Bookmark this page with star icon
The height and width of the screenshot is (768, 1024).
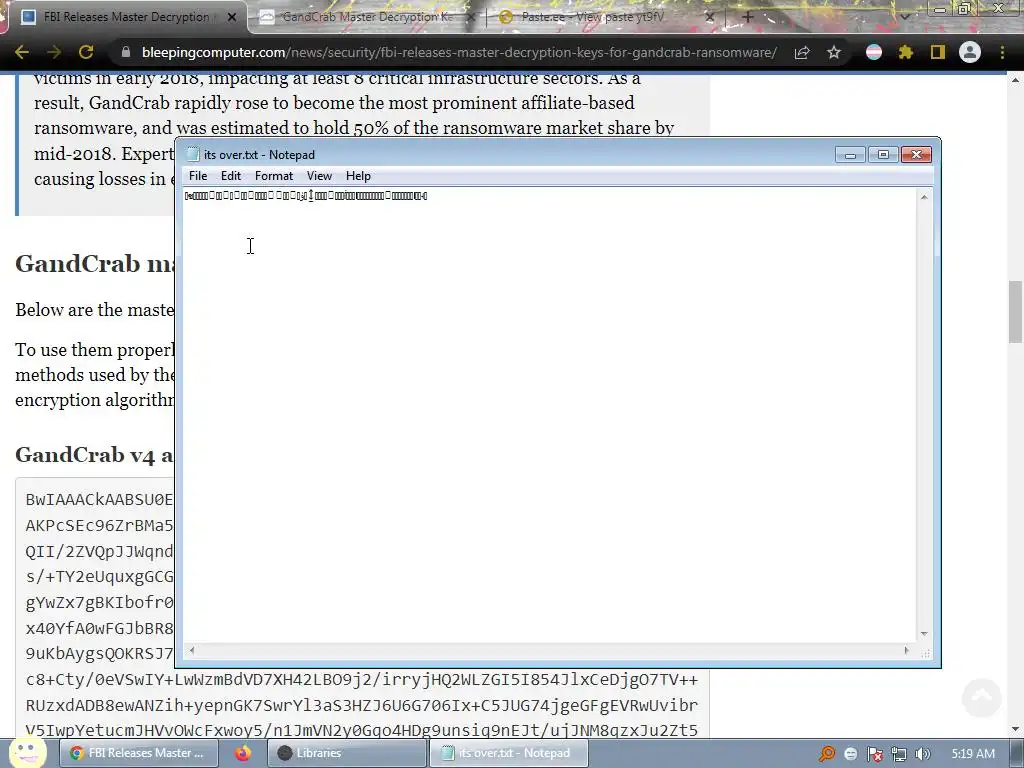click(x=834, y=52)
